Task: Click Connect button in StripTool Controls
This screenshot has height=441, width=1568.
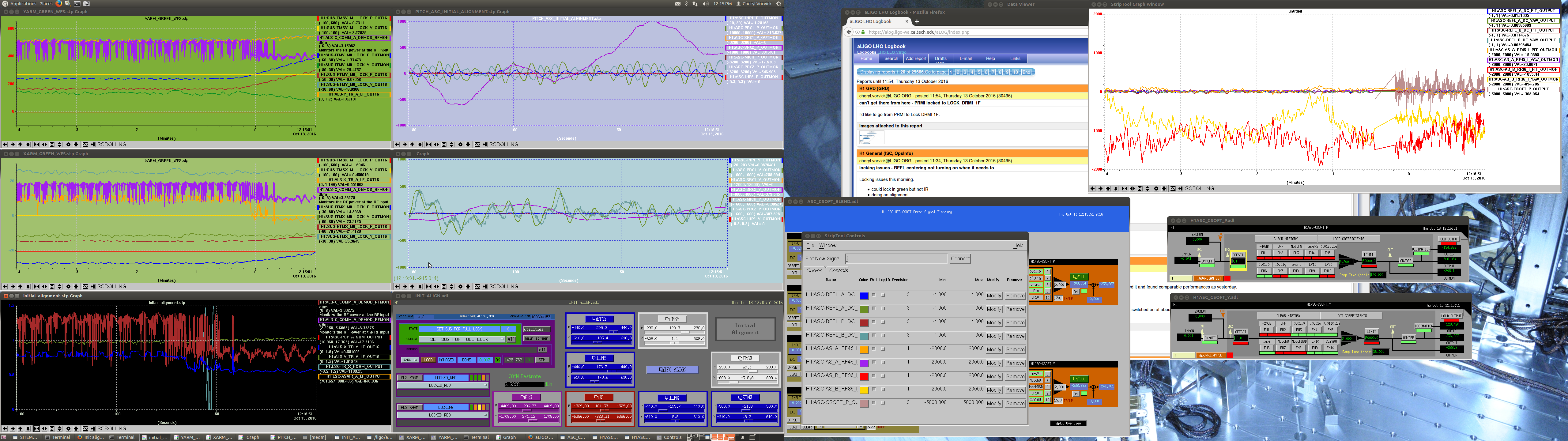Action: 960,259
